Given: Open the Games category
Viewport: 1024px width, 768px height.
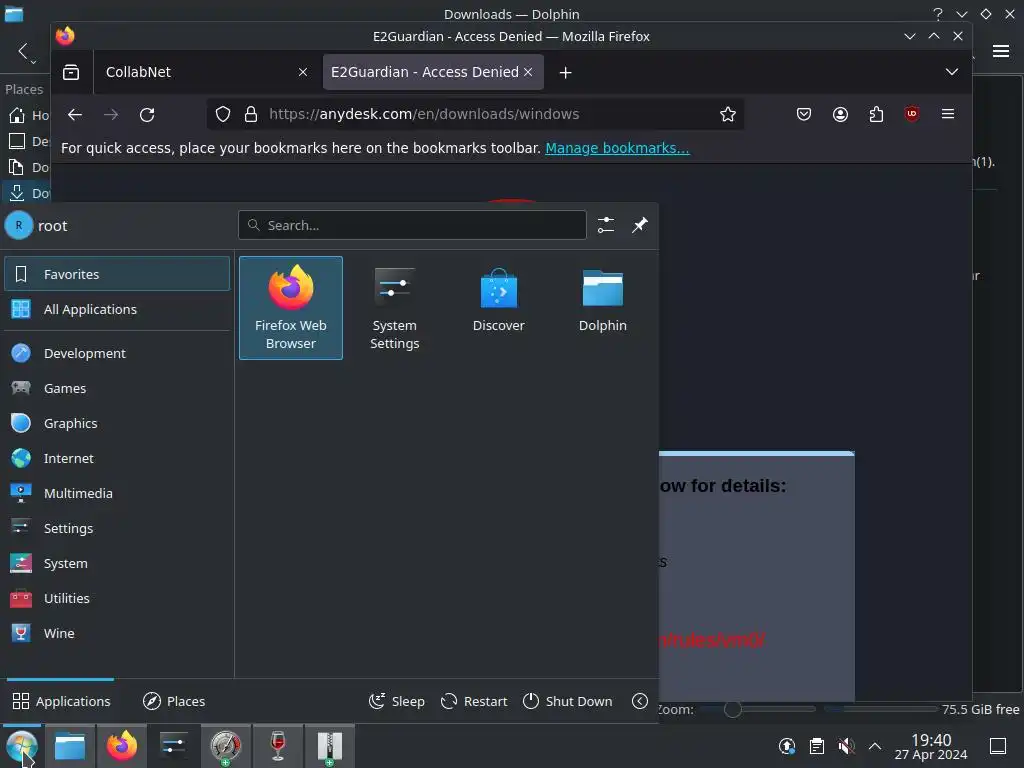Looking at the screenshot, I should click(x=117, y=389).
